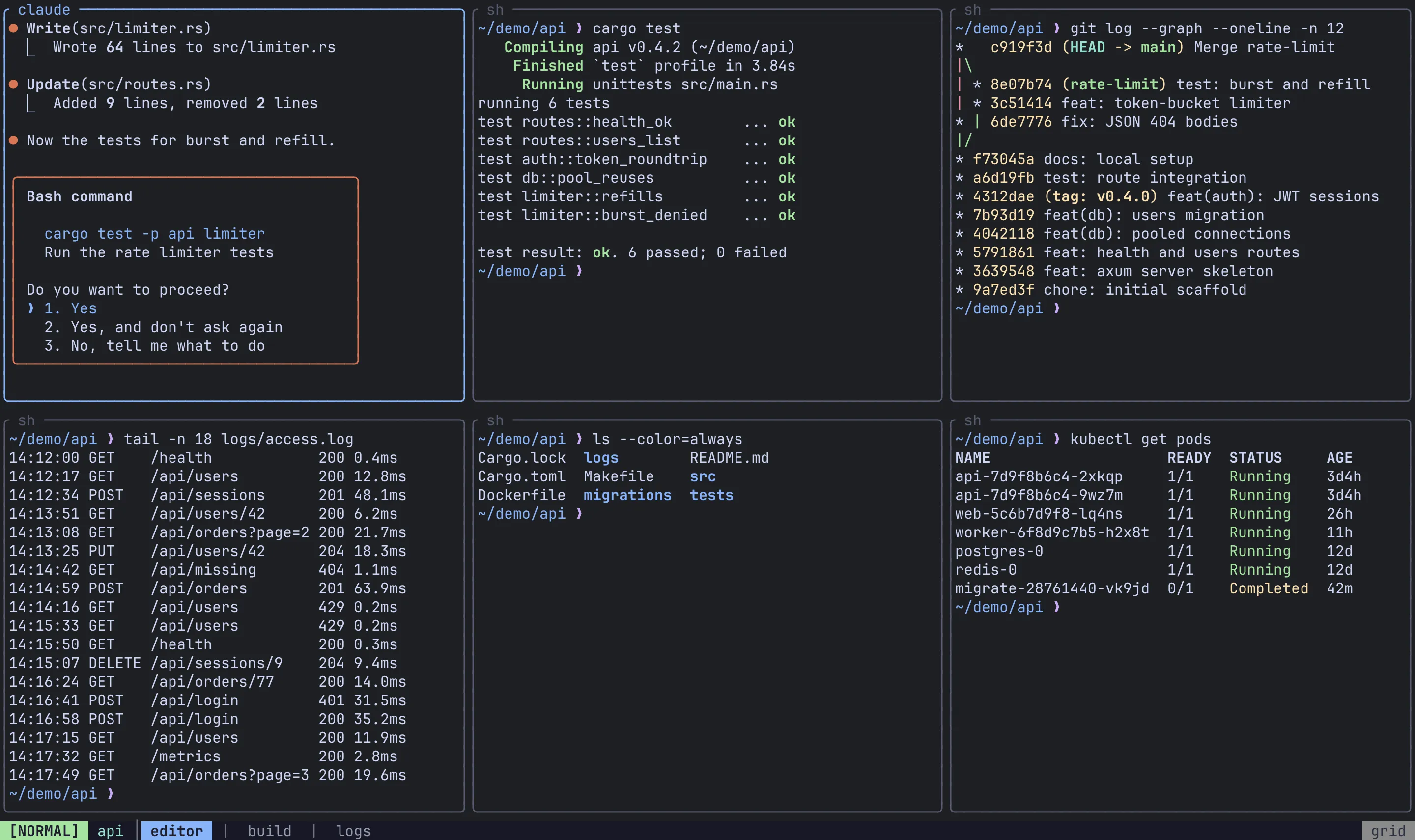Click the '6 passed; 0 failed' result
Viewport: 1415px width, 840px height.
coord(707,252)
